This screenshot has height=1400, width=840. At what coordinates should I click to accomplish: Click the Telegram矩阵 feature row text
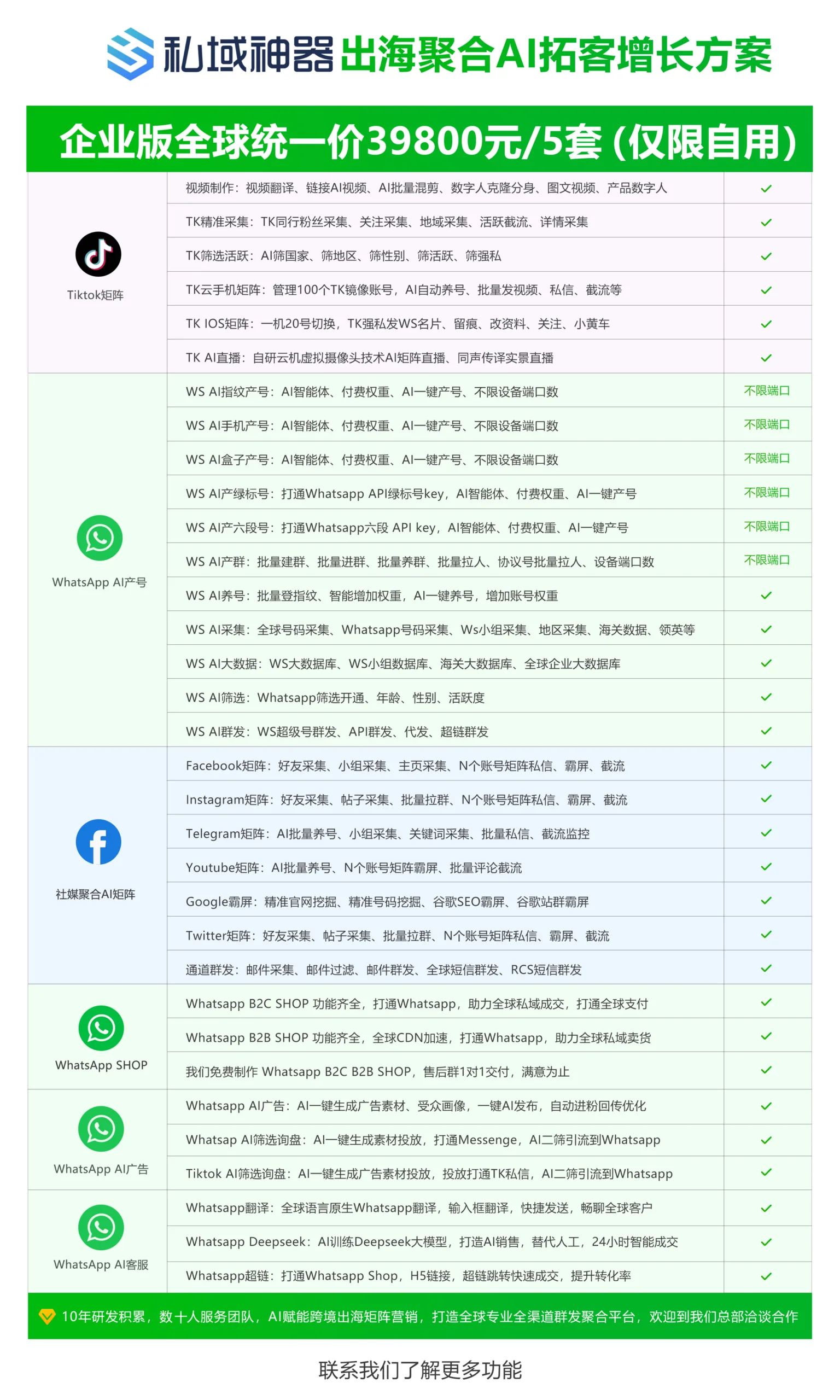(x=387, y=833)
